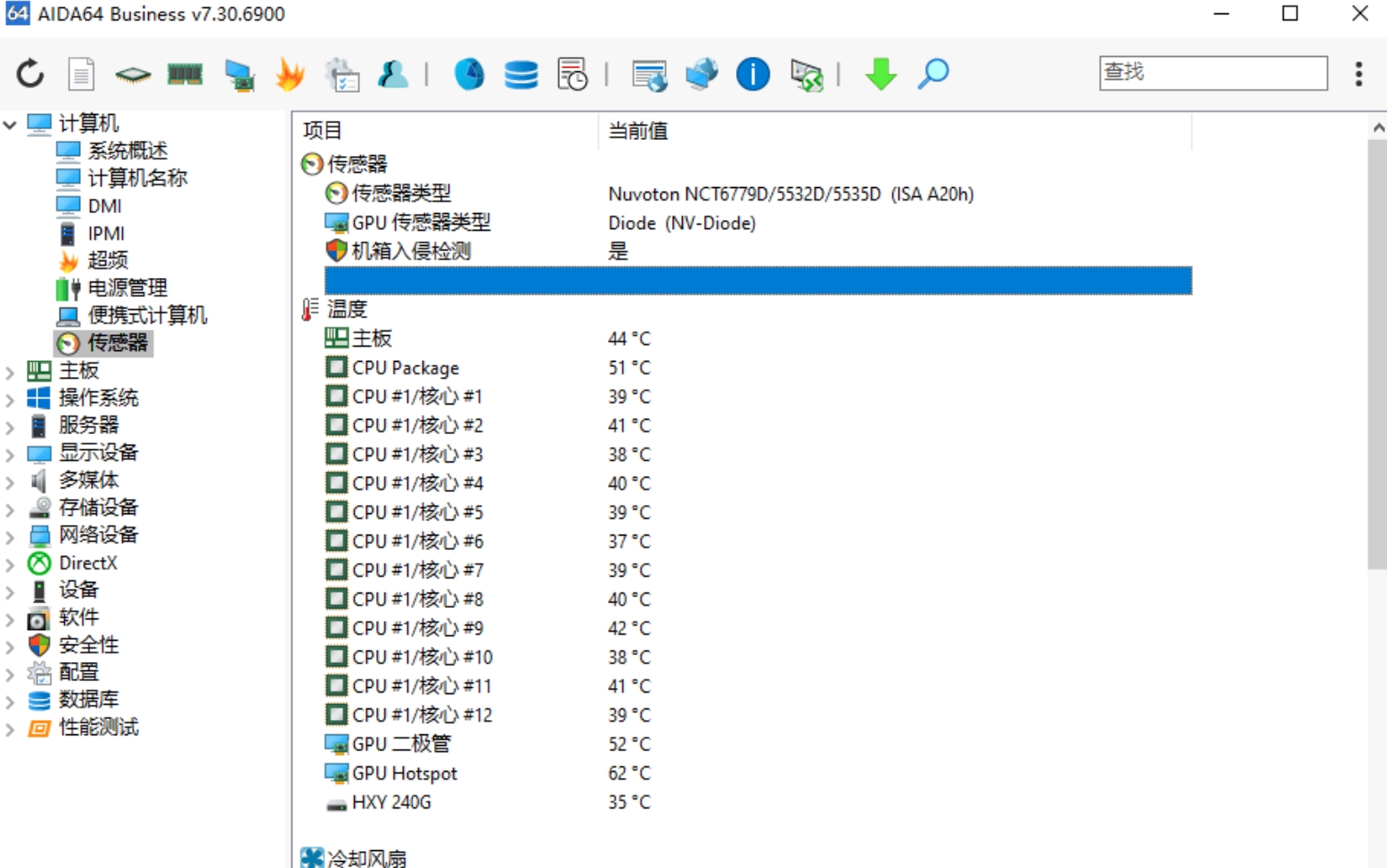This screenshot has height=868, width=1387.
Task: Select the HXY 240G drive row
Action: [758, 802]
